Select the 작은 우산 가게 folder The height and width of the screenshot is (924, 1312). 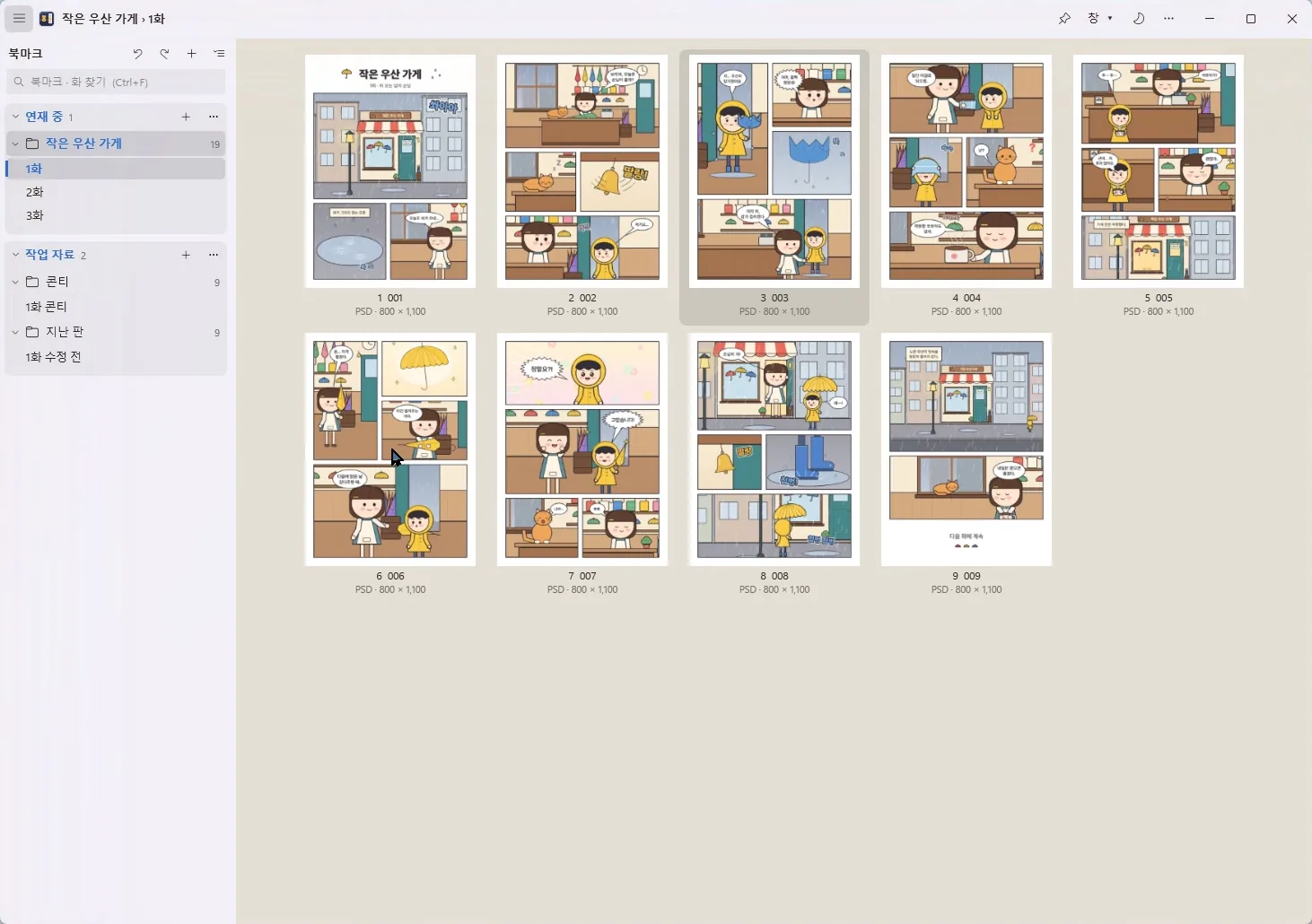(x=116, y=144)
